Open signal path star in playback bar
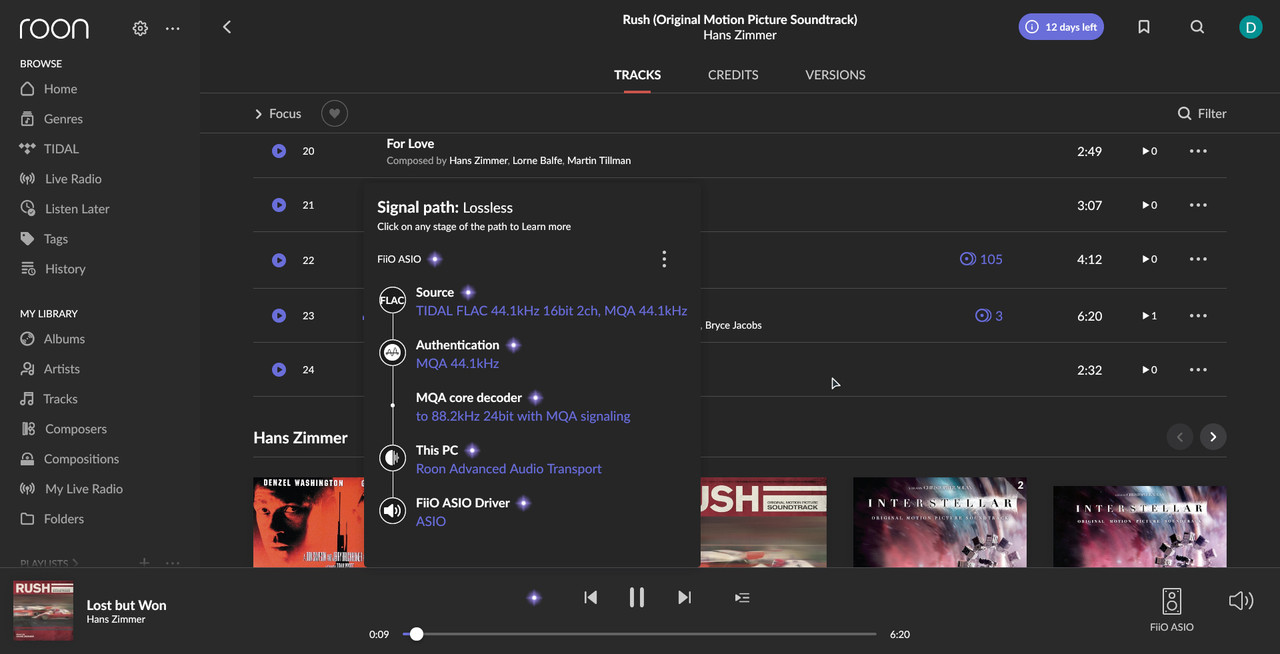 534,598
